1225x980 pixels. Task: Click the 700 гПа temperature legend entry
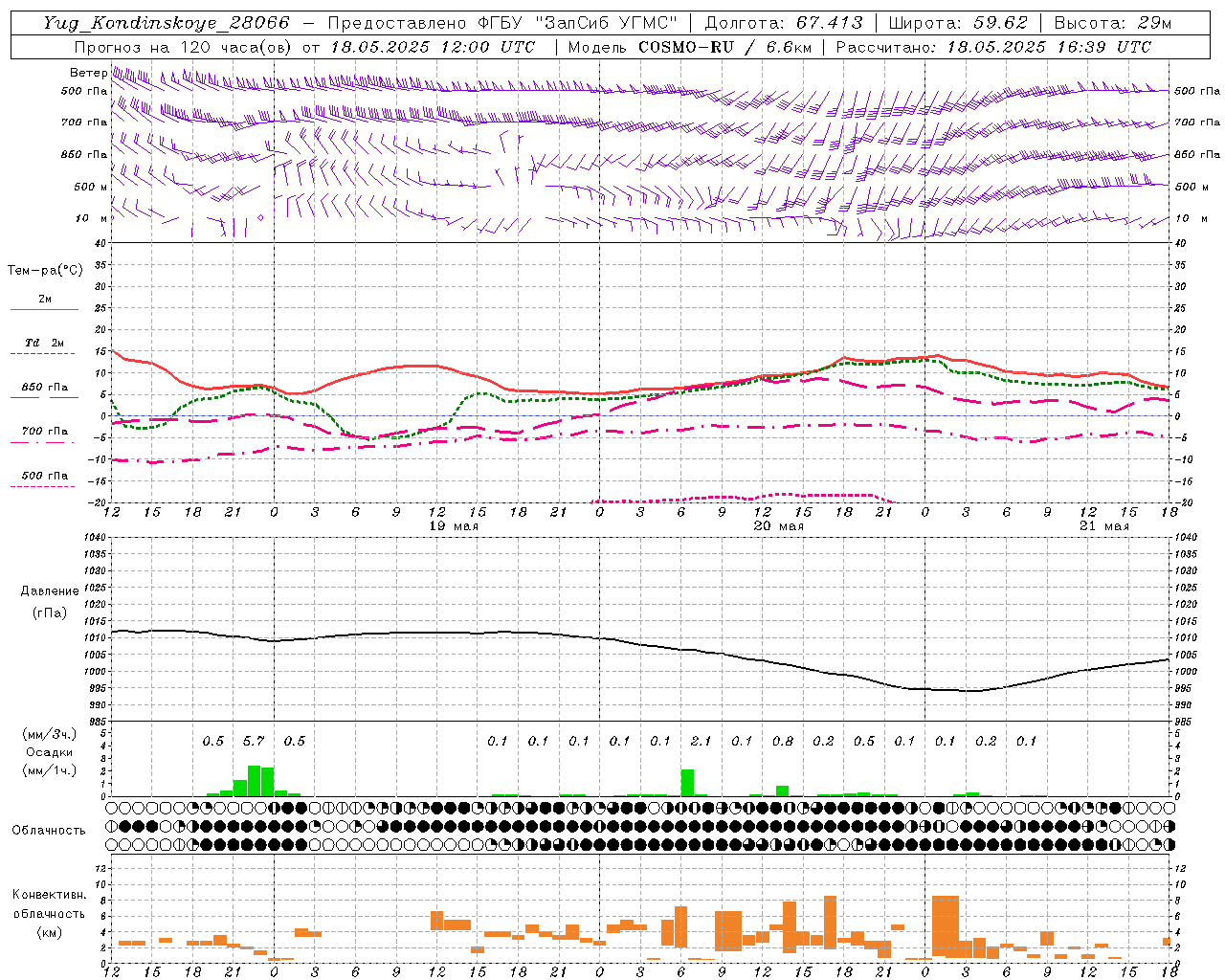pos(45,432)
